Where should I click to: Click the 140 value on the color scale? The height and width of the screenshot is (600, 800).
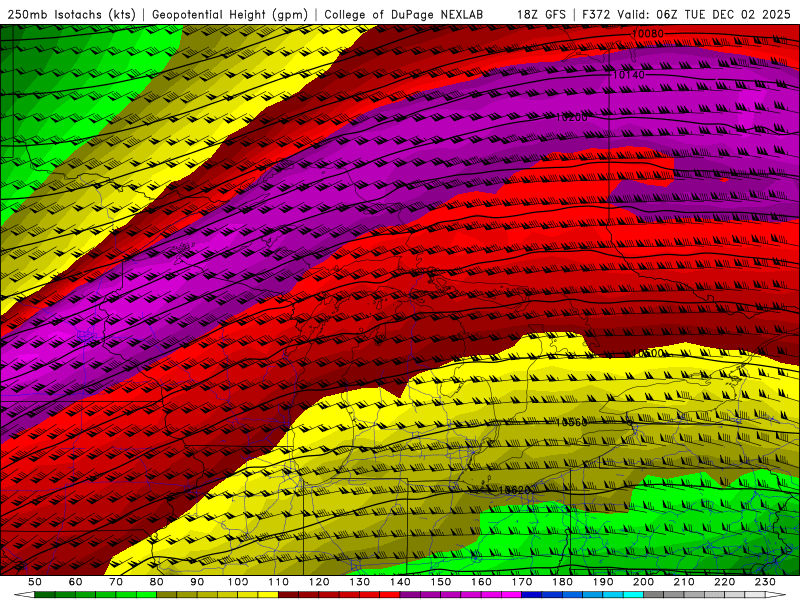[401, 582]
